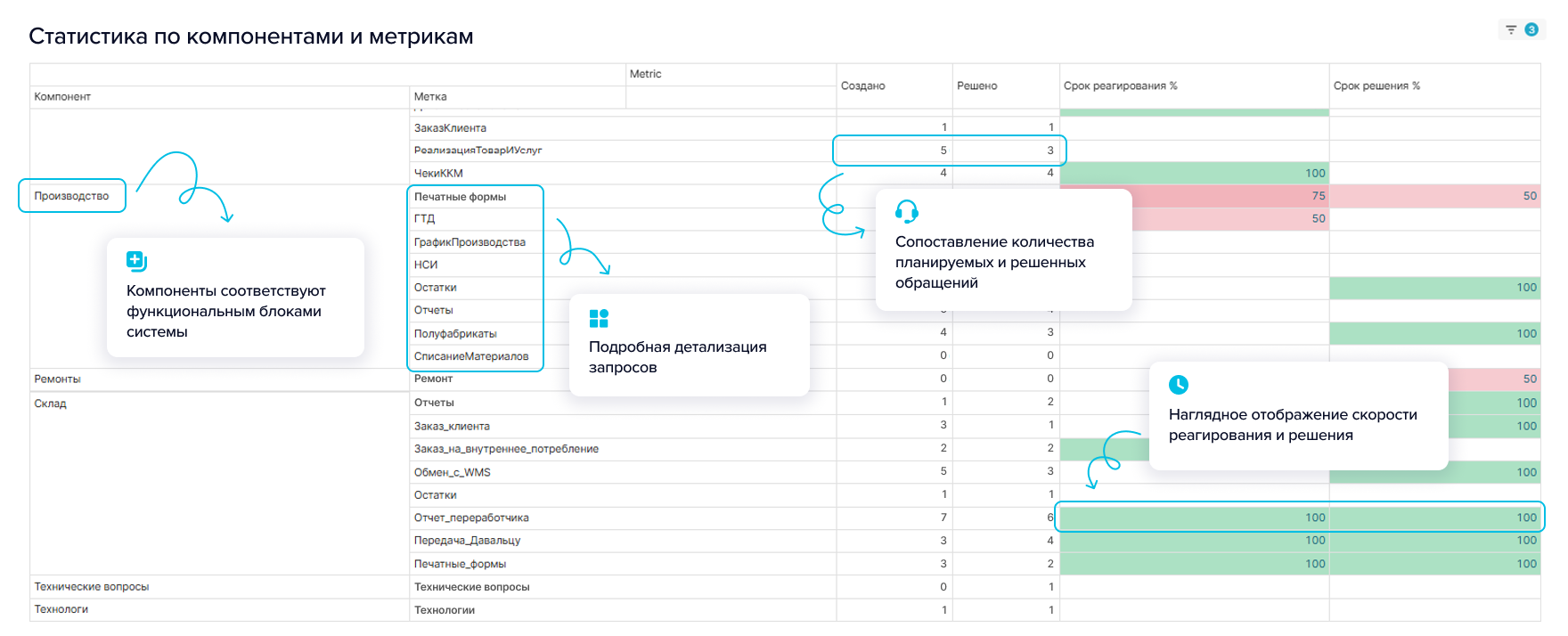Screen dimensions: 1568x636
Task: Select the Ремонты component cell
Action: [x=58, y=379]
